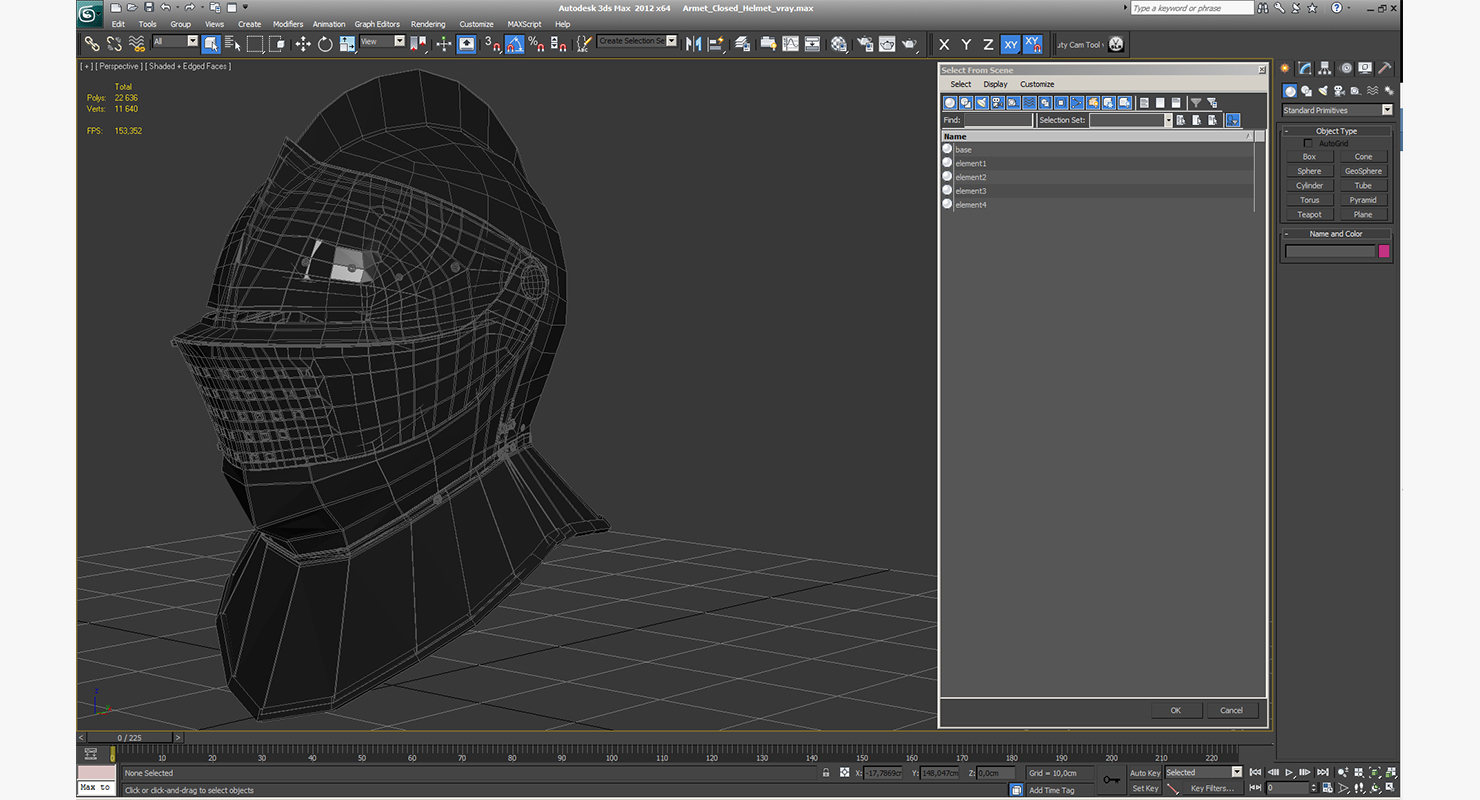
Task: Select Cameras category in Create panel
Action: point(1340,91)
